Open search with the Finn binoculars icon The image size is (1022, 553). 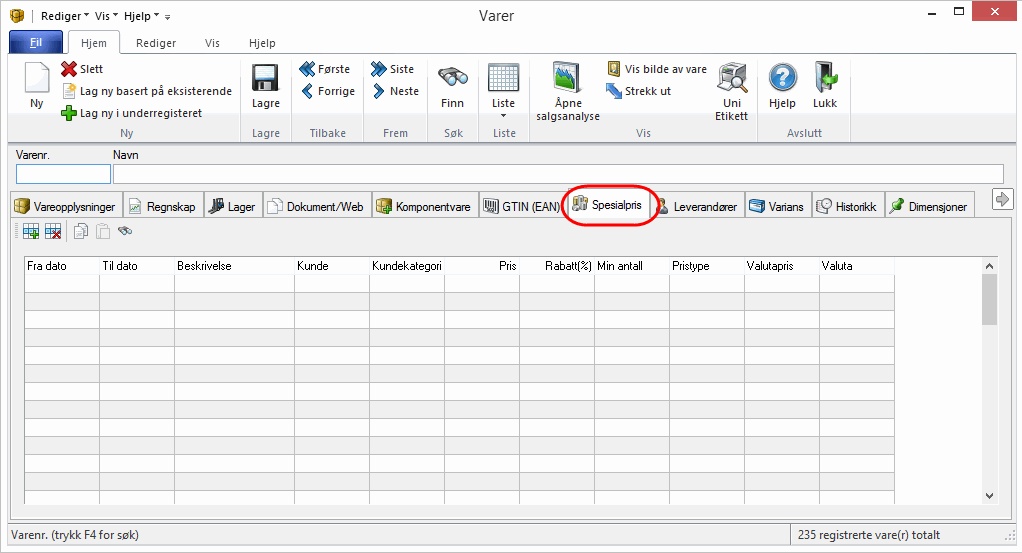click(453, 80)
